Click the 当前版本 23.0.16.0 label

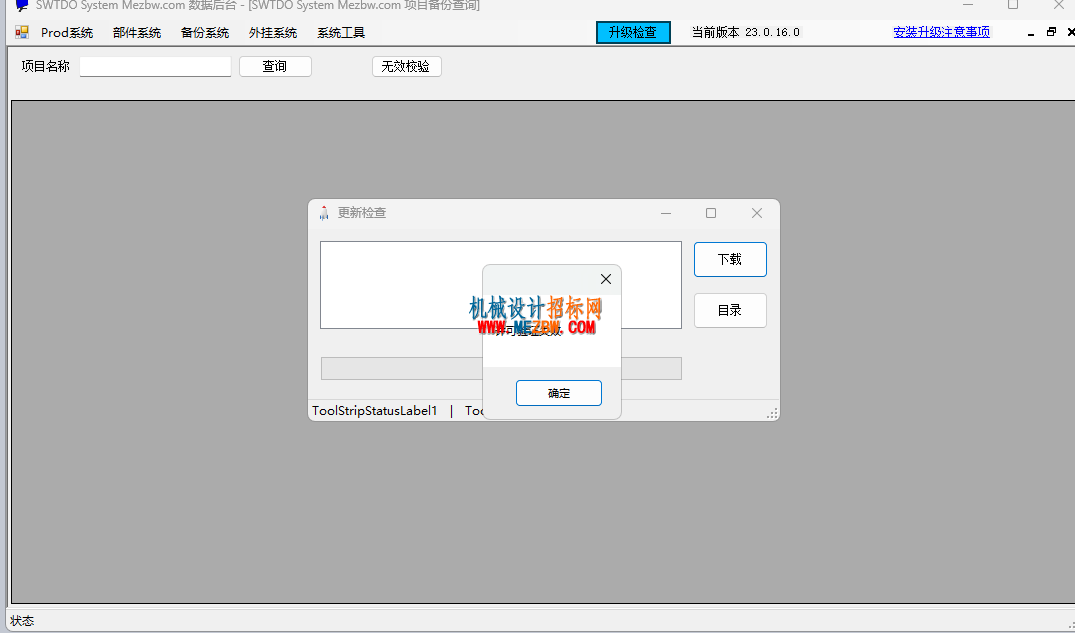click(x=745, y=32)
